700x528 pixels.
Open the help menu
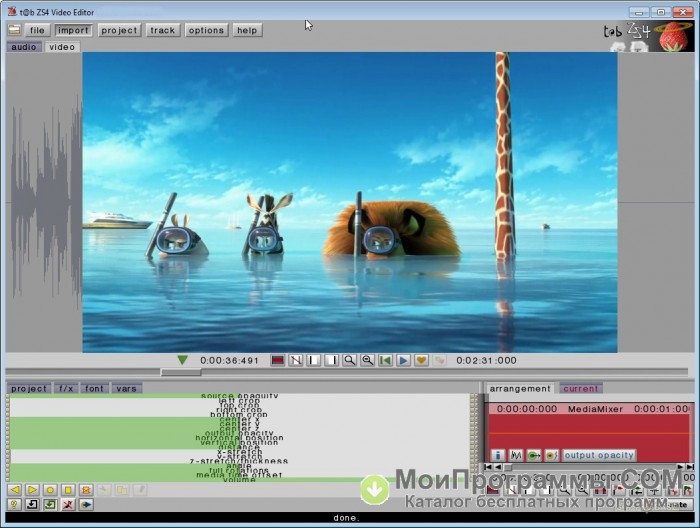click(x=247, y=30)
